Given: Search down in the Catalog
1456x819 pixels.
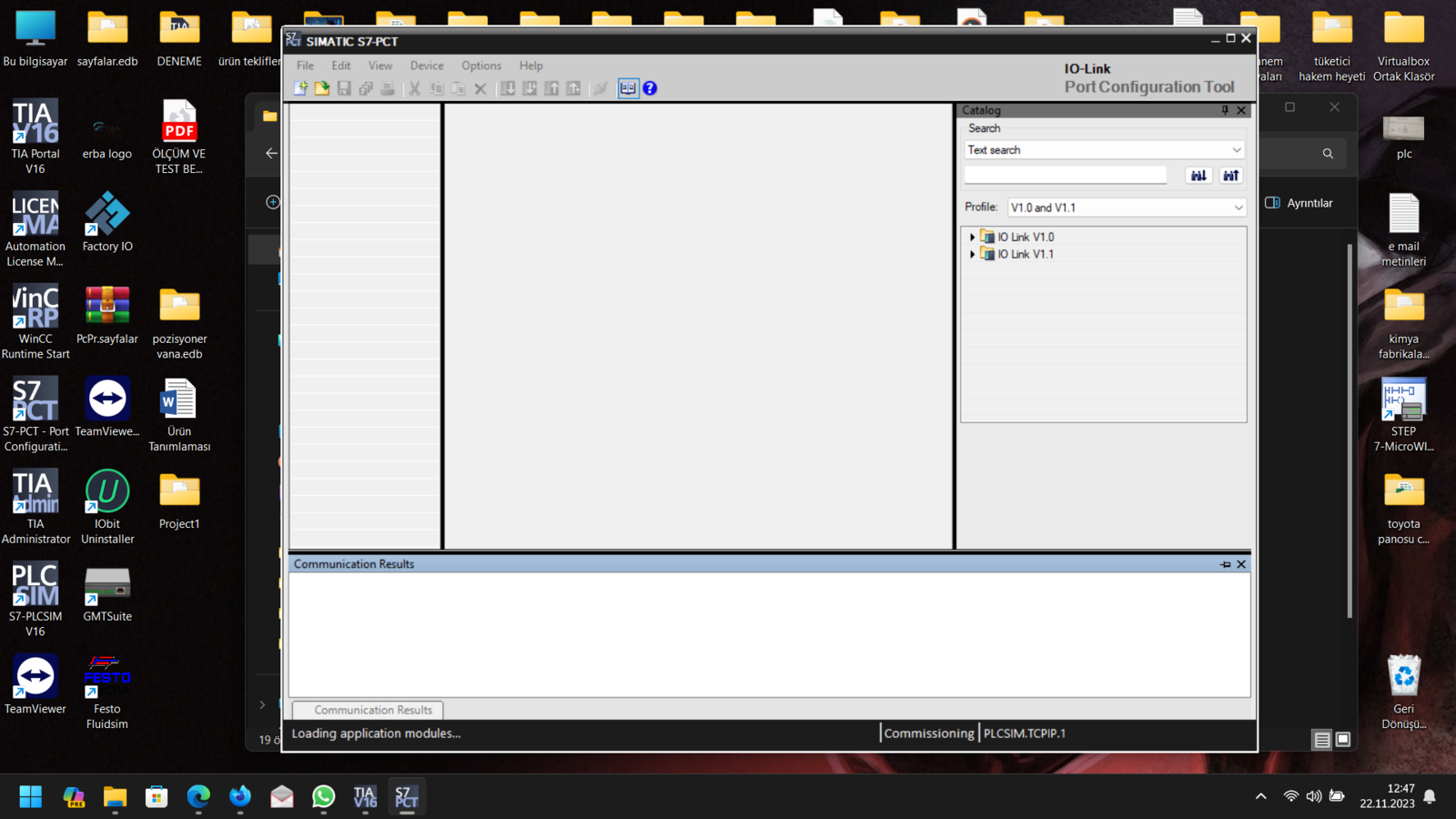Looking at the screenshot, I should (1198, 176).
